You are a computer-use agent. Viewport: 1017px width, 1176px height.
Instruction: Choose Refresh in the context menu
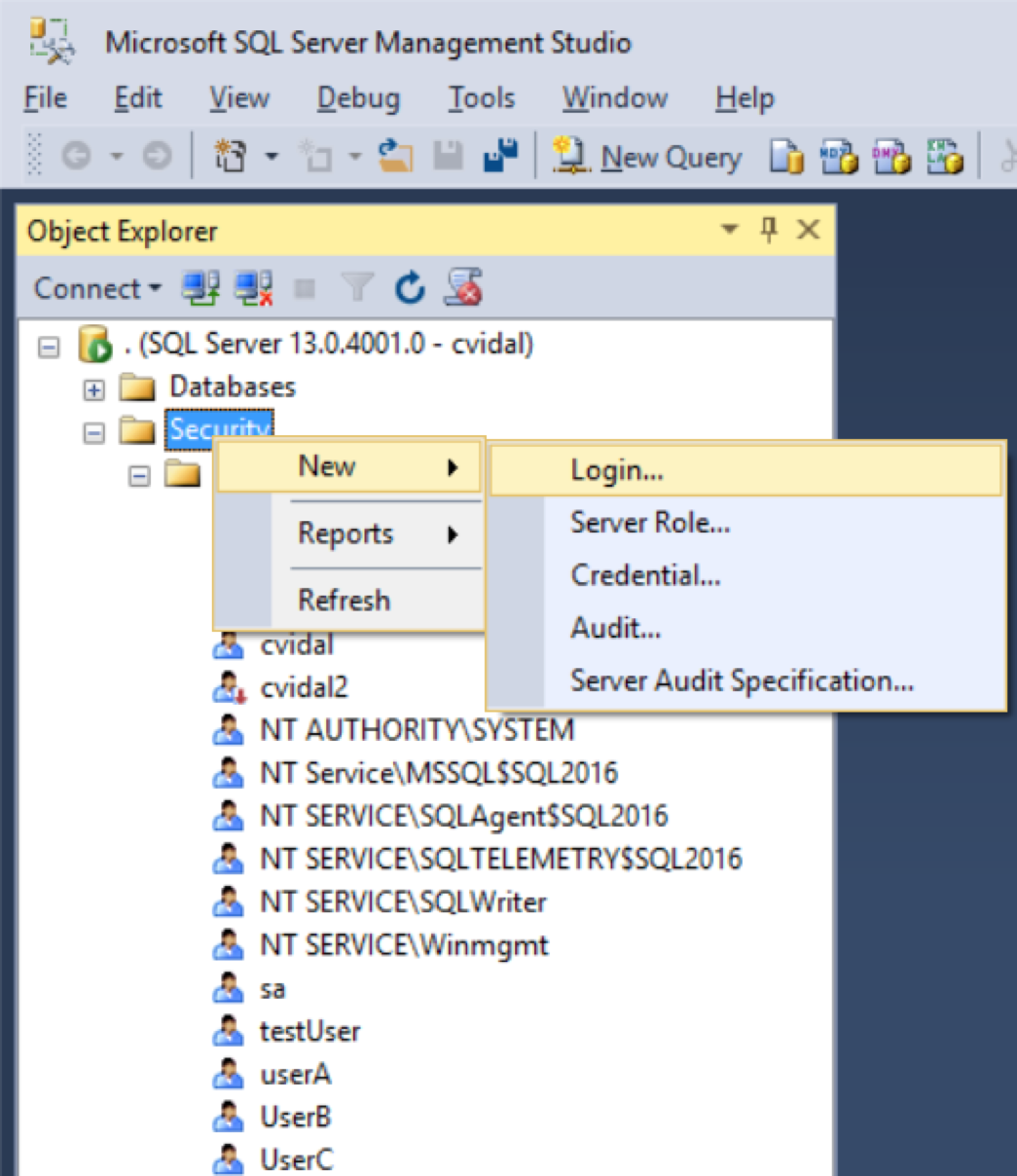349,601
